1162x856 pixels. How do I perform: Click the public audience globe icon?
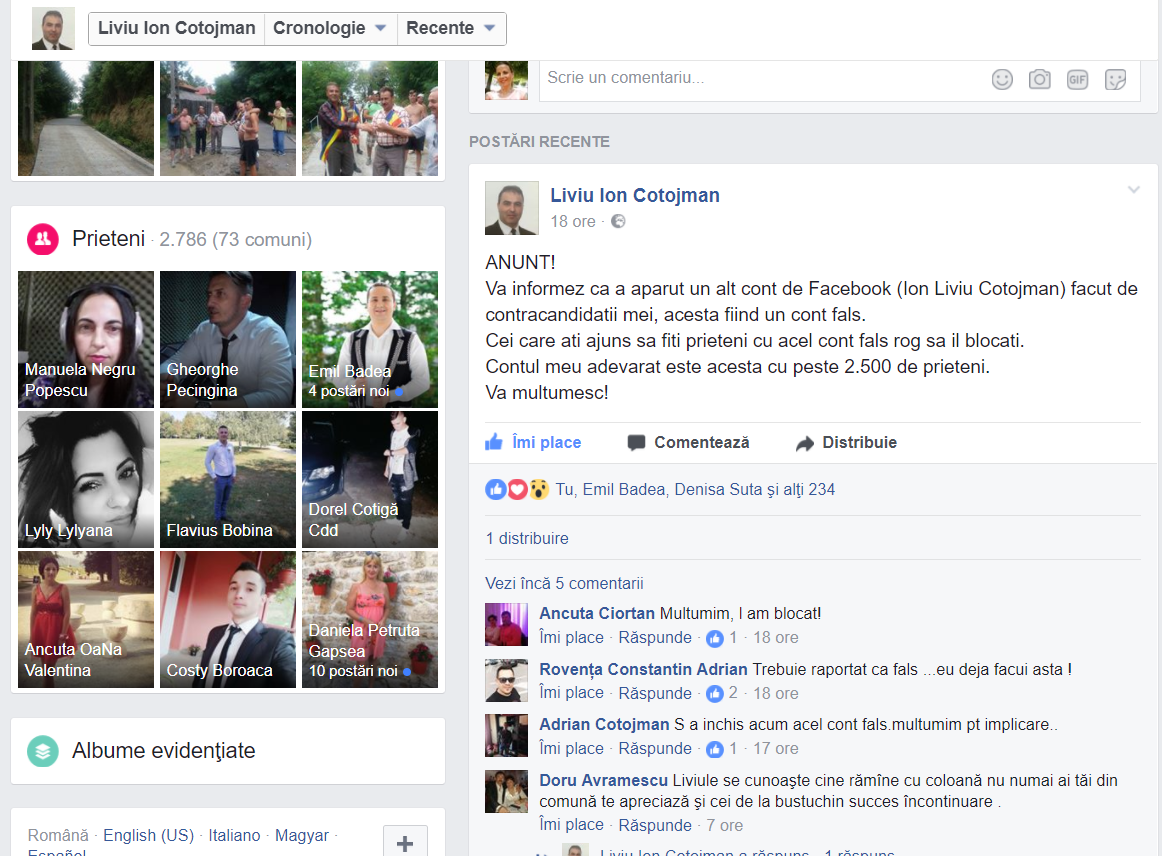(x=618, y=221)
